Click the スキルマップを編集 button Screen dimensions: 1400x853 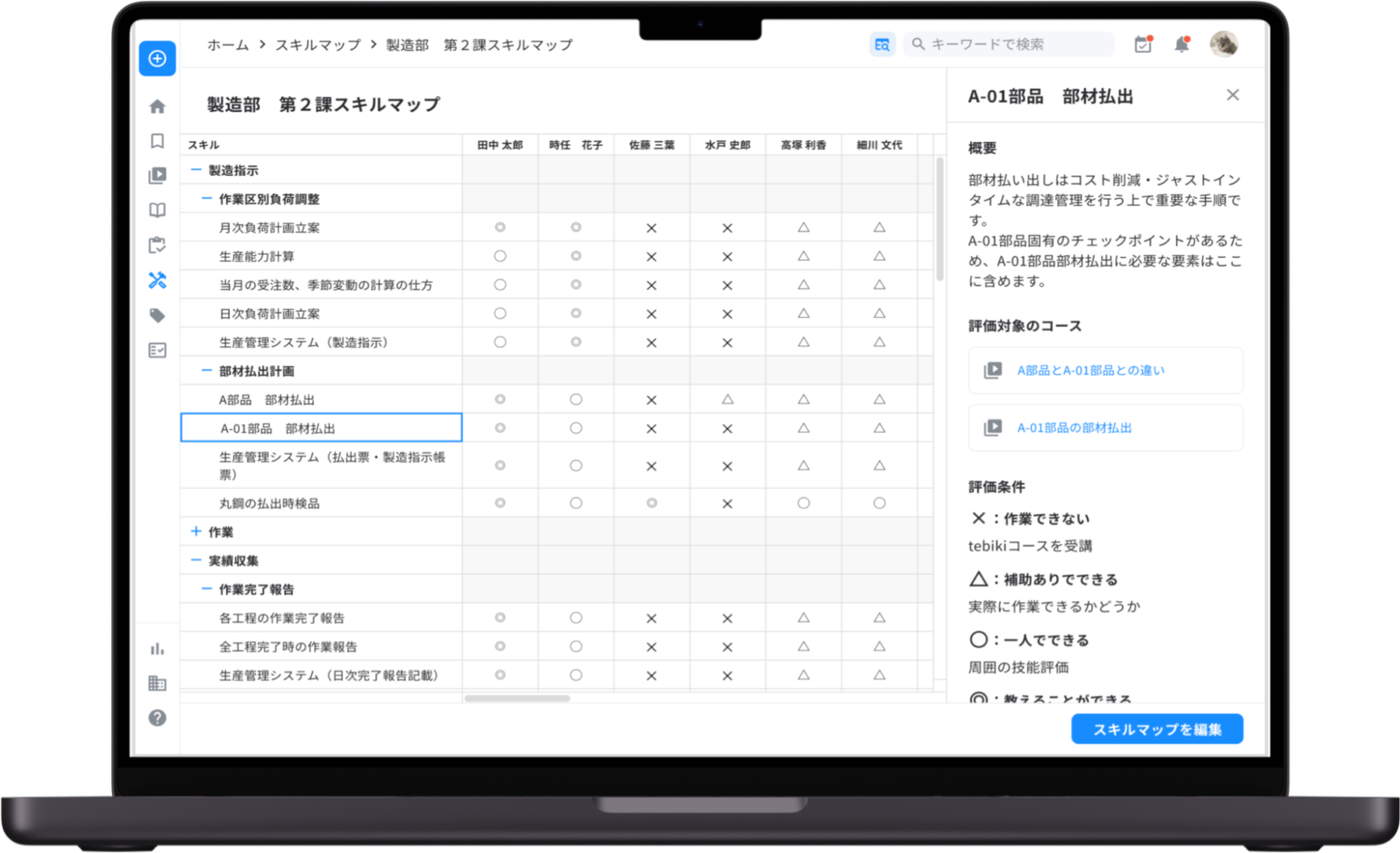pos(1157,728)
